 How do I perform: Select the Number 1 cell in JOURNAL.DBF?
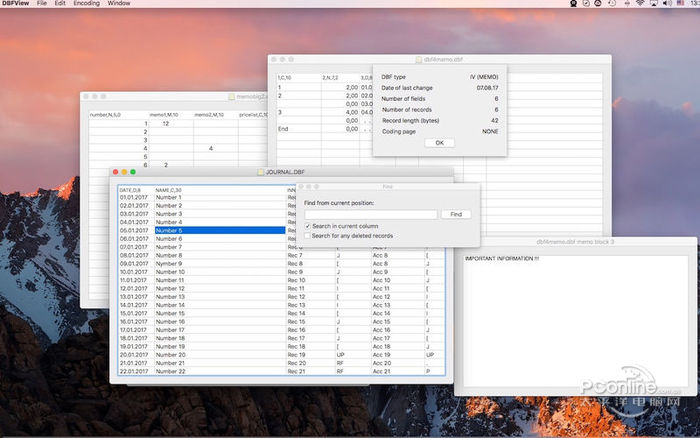(x=220, y=197)
